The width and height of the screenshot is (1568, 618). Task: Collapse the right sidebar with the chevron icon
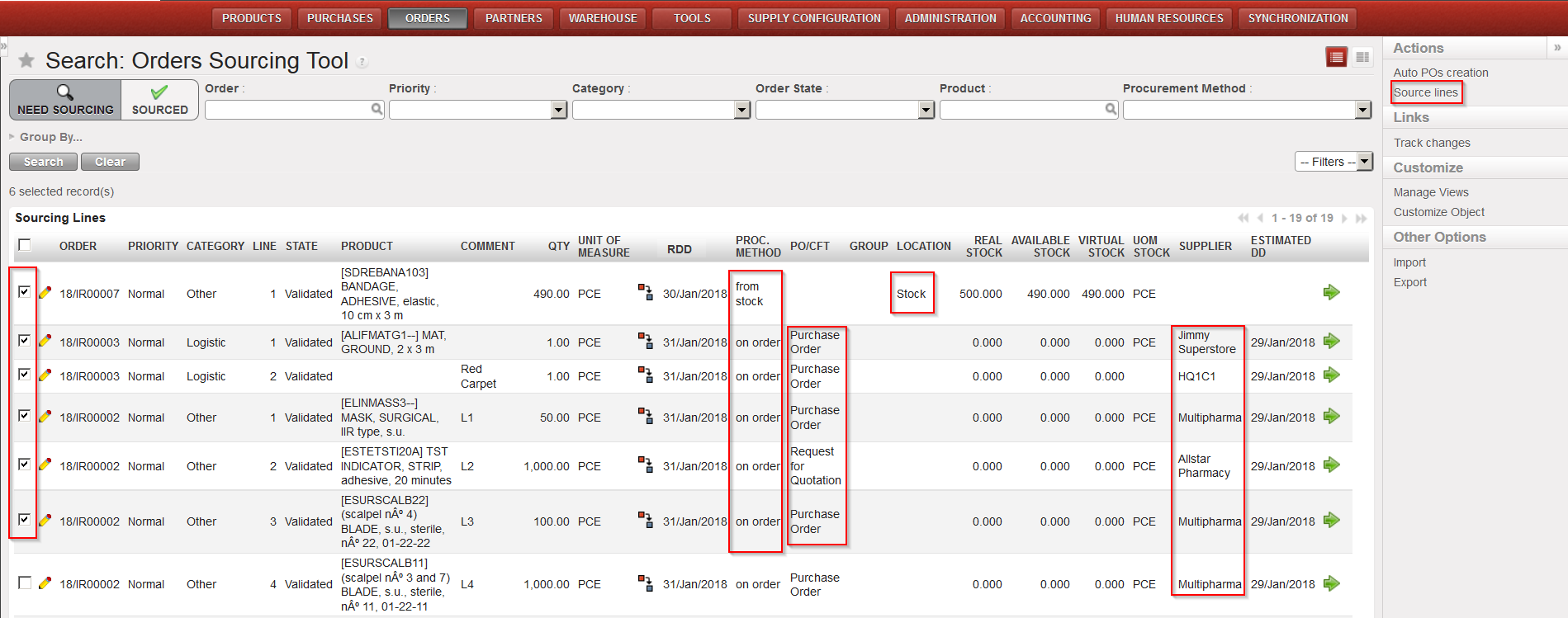(1557, 48)
